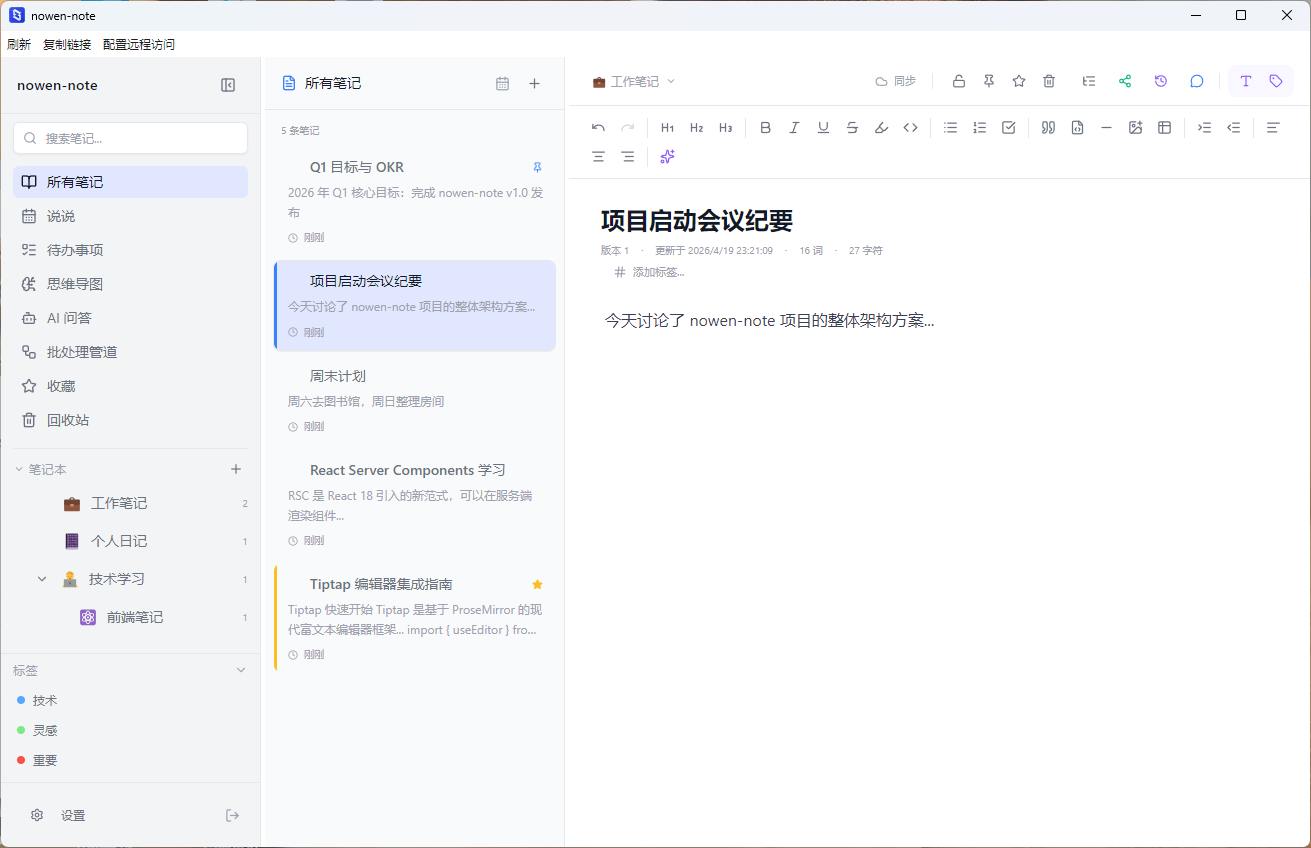Share the note with green share icon
The height and width of the screenshot is (848, 1311).
pyautogui.click(x=1125, y=81)
